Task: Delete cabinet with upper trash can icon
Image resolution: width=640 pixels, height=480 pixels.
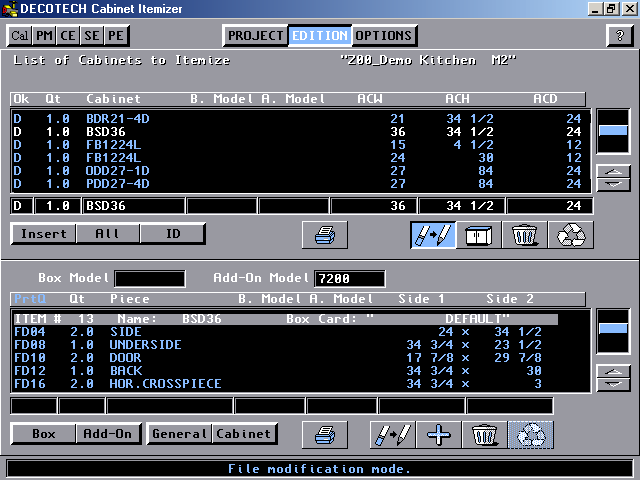Action: click(525, 235)
